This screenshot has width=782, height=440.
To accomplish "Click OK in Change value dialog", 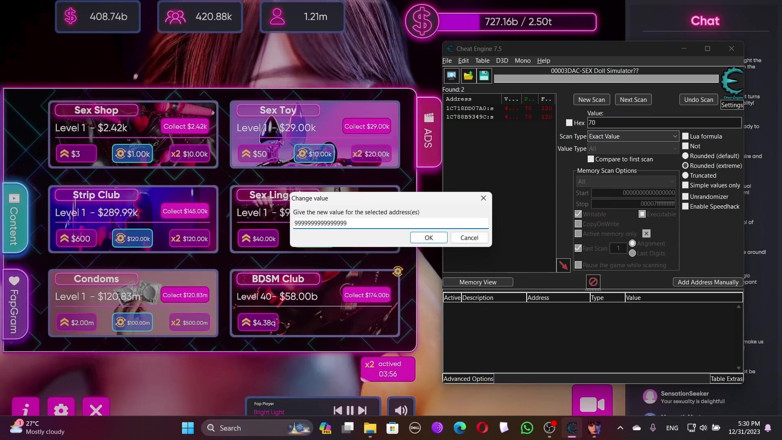I will pyautogui.click(x=428, y=238).
